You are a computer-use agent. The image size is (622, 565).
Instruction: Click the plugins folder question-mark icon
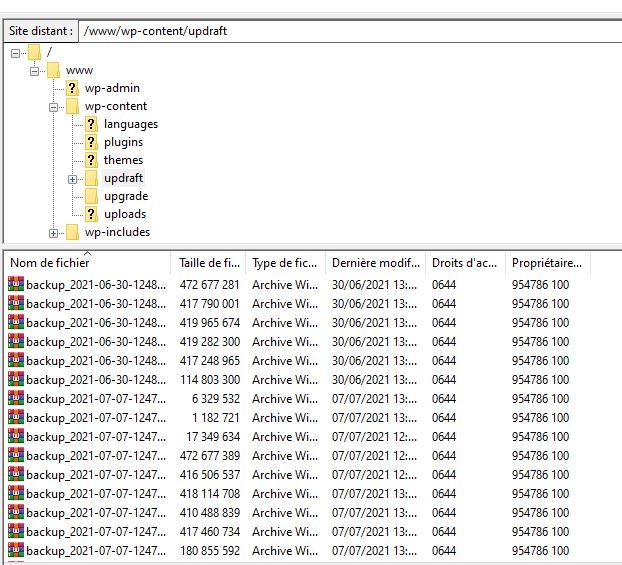pyautogui.click(x=91, y=142)
